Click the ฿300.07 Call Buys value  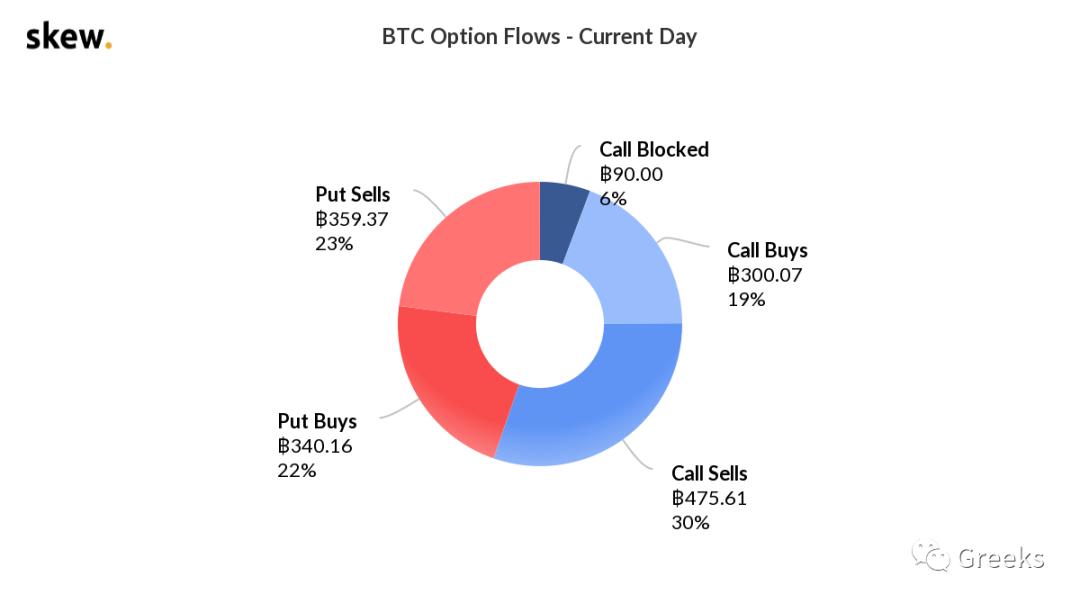coord(765,275)
